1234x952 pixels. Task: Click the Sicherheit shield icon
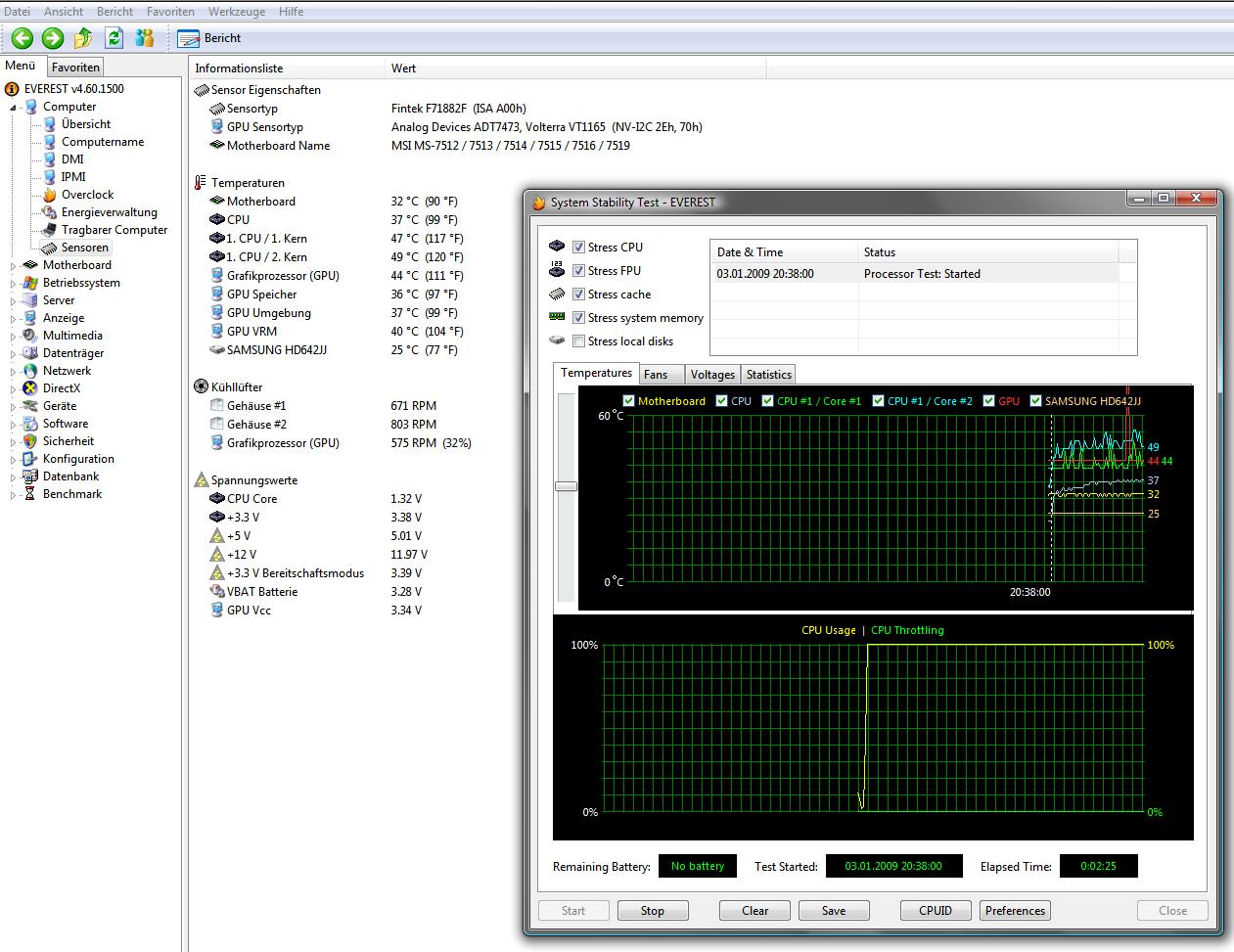pos(30,441)
